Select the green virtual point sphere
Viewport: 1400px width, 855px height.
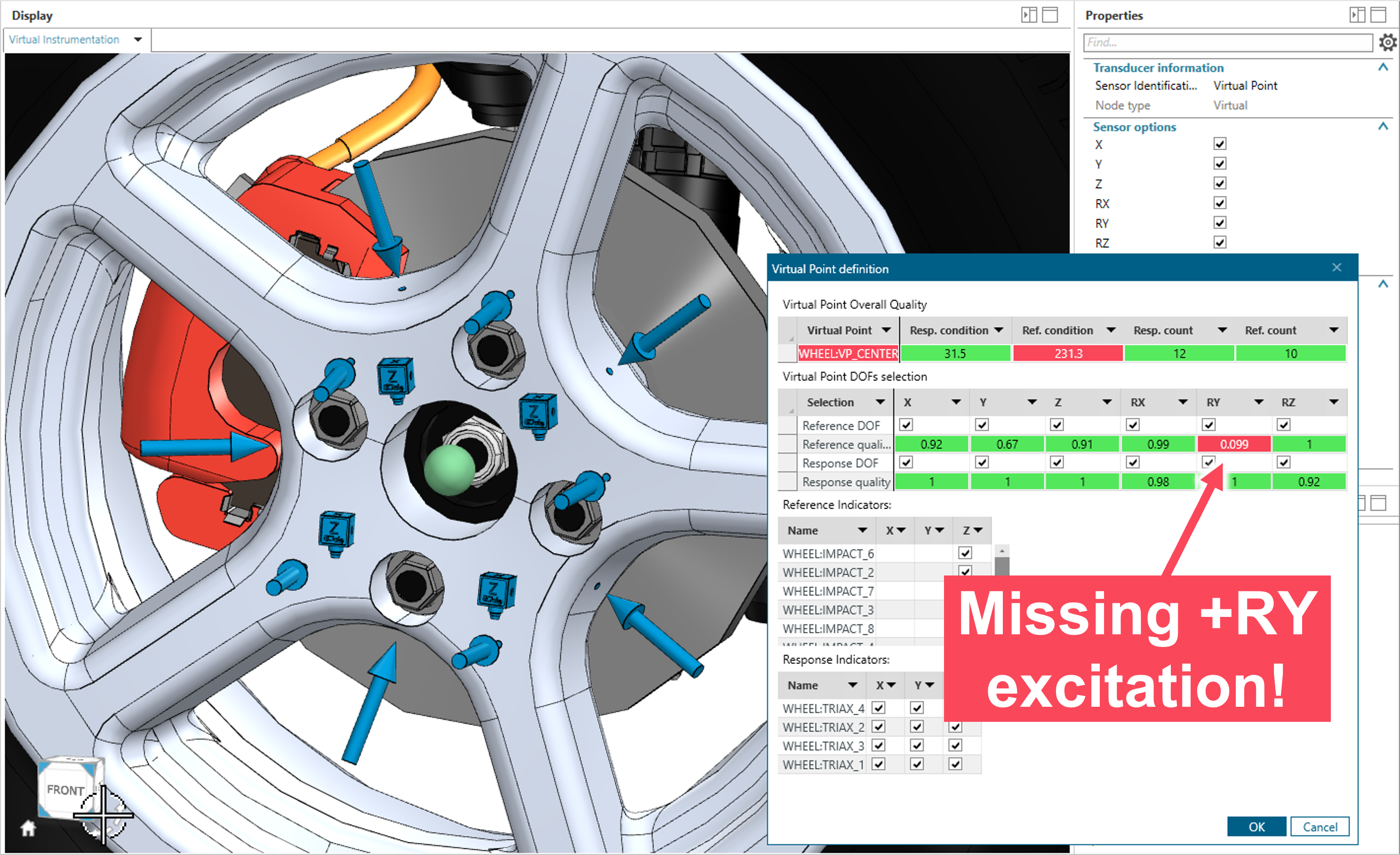[x=449, y=470]
